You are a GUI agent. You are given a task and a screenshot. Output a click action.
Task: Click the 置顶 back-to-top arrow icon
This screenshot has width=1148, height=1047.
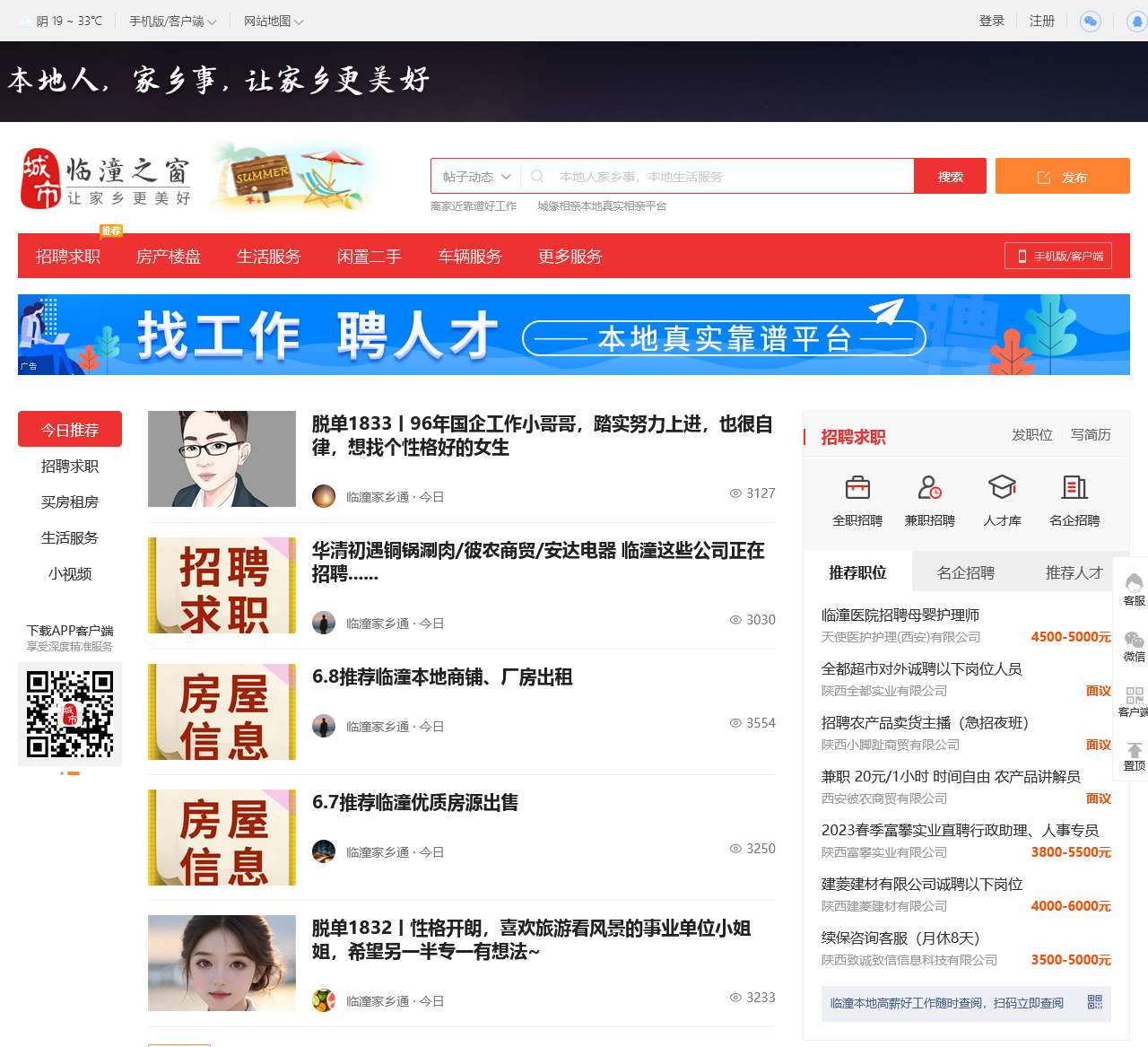click(x=1134, y=754)
